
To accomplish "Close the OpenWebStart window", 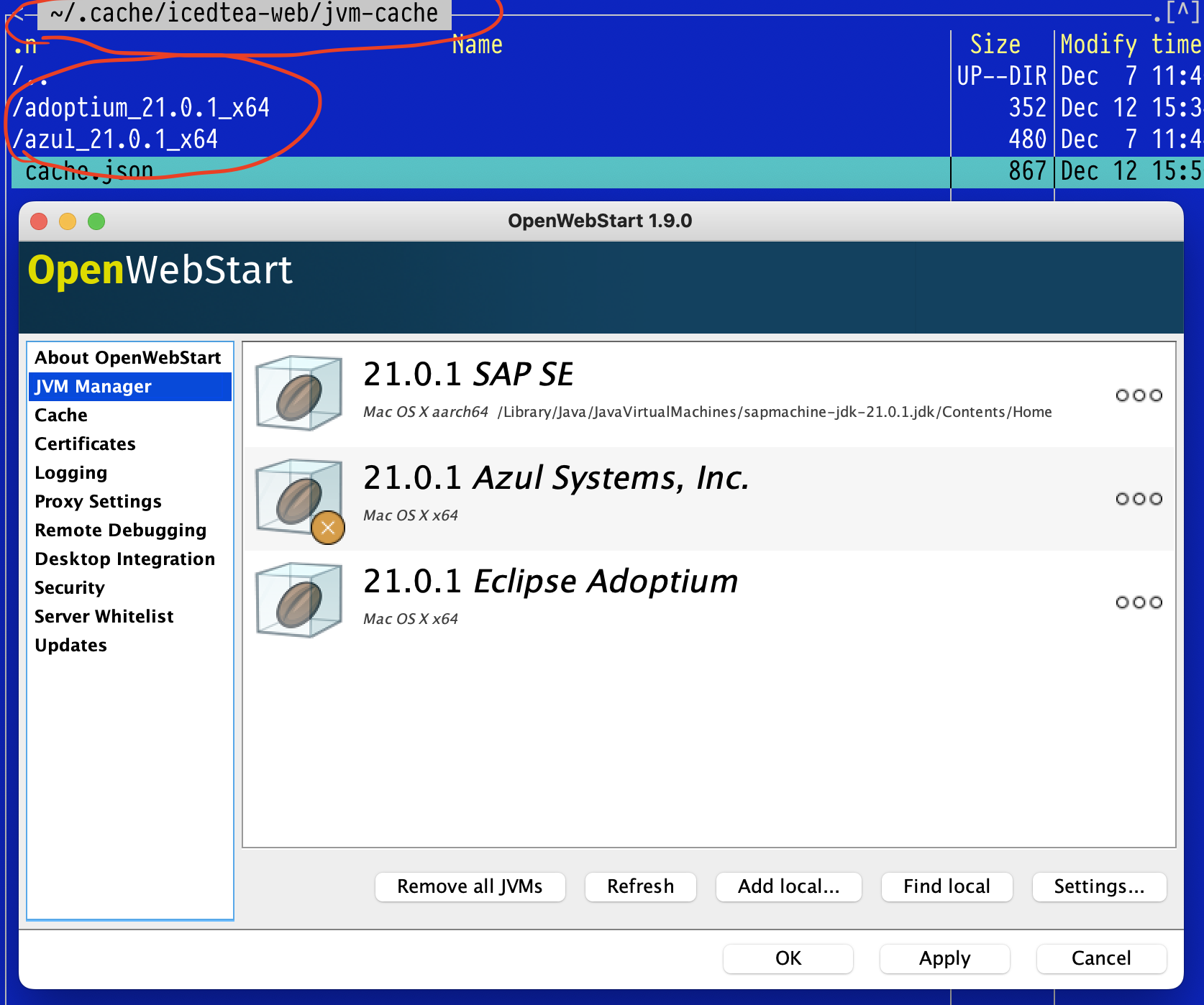I will click(39, 221).
